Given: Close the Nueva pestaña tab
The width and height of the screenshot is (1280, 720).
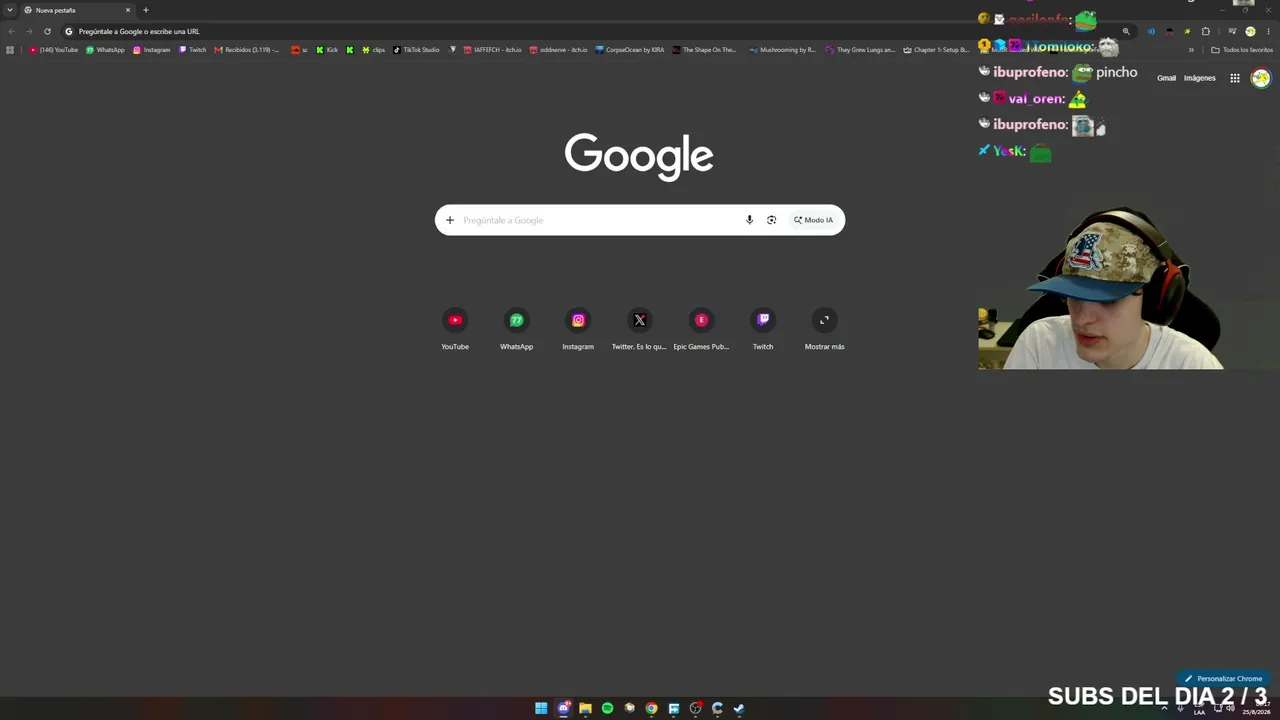Looking at the screenshot, I should pos(128,10).
